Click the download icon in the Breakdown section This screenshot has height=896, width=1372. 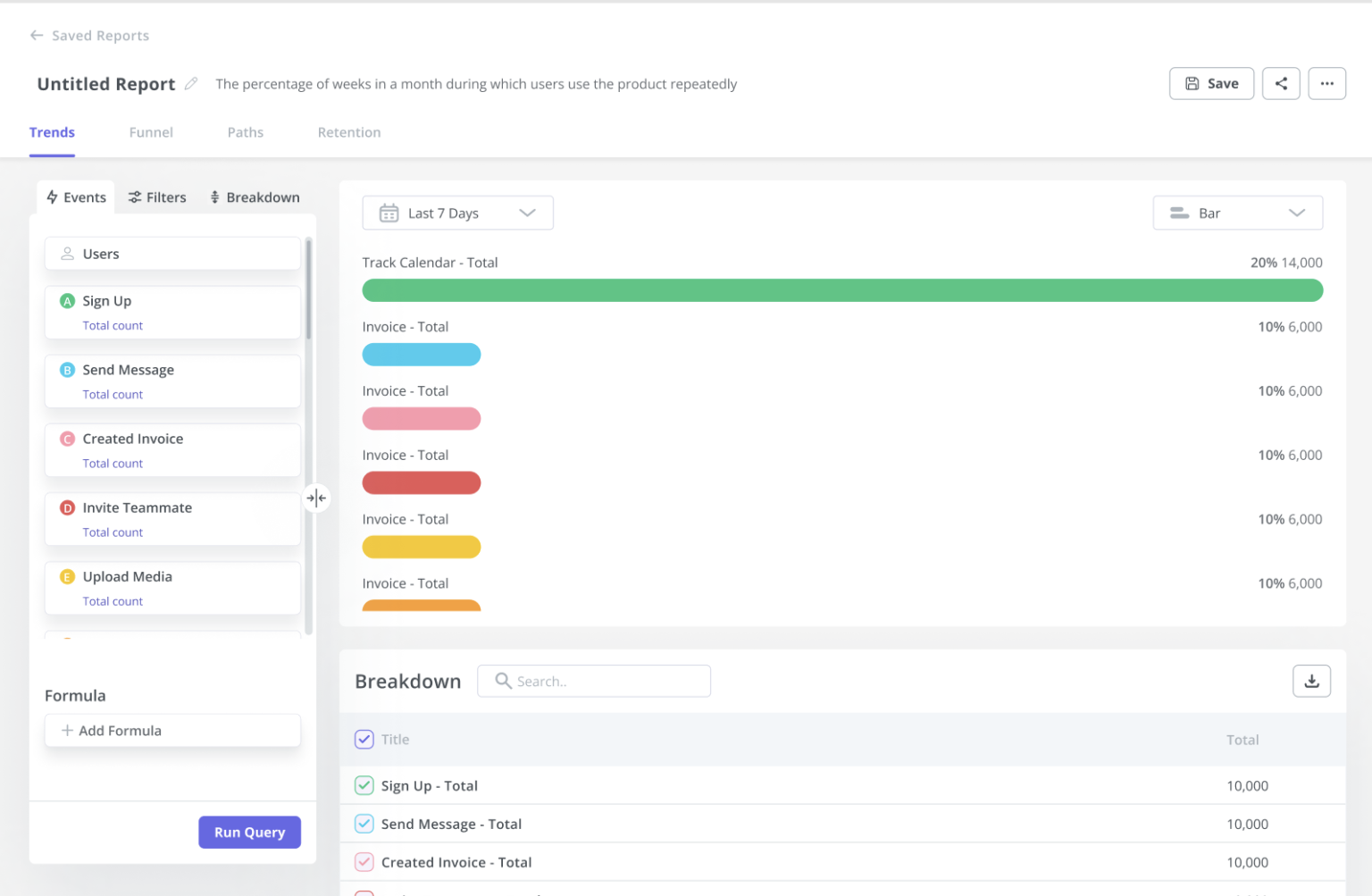[1311, 681]
